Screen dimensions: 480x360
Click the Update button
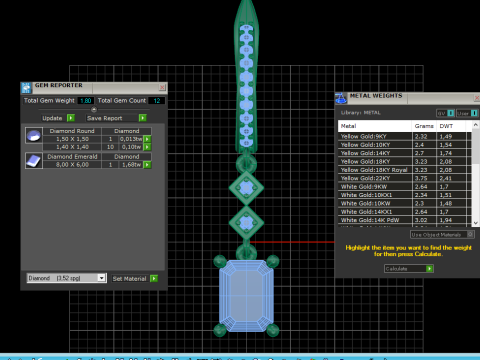(58, 118)
